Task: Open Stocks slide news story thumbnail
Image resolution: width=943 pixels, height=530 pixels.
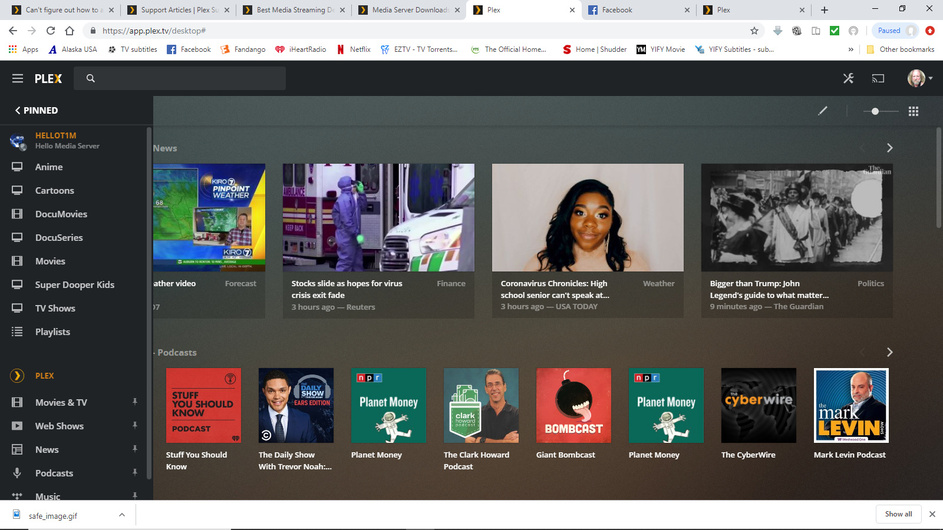Action: point(378,217)
